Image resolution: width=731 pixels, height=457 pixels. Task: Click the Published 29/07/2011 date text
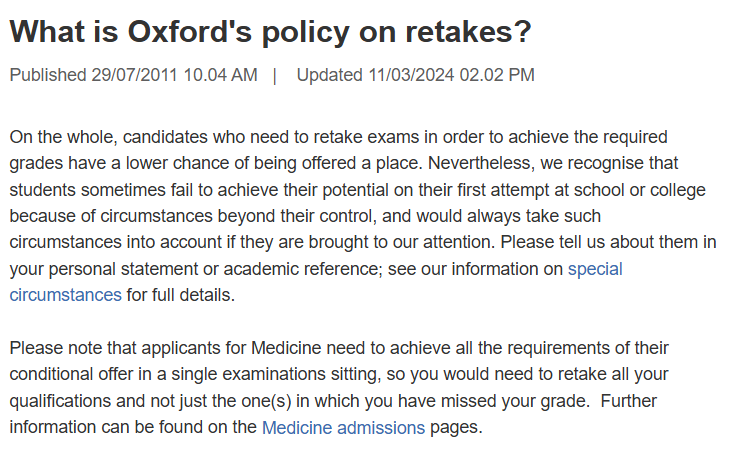[133, 75]
